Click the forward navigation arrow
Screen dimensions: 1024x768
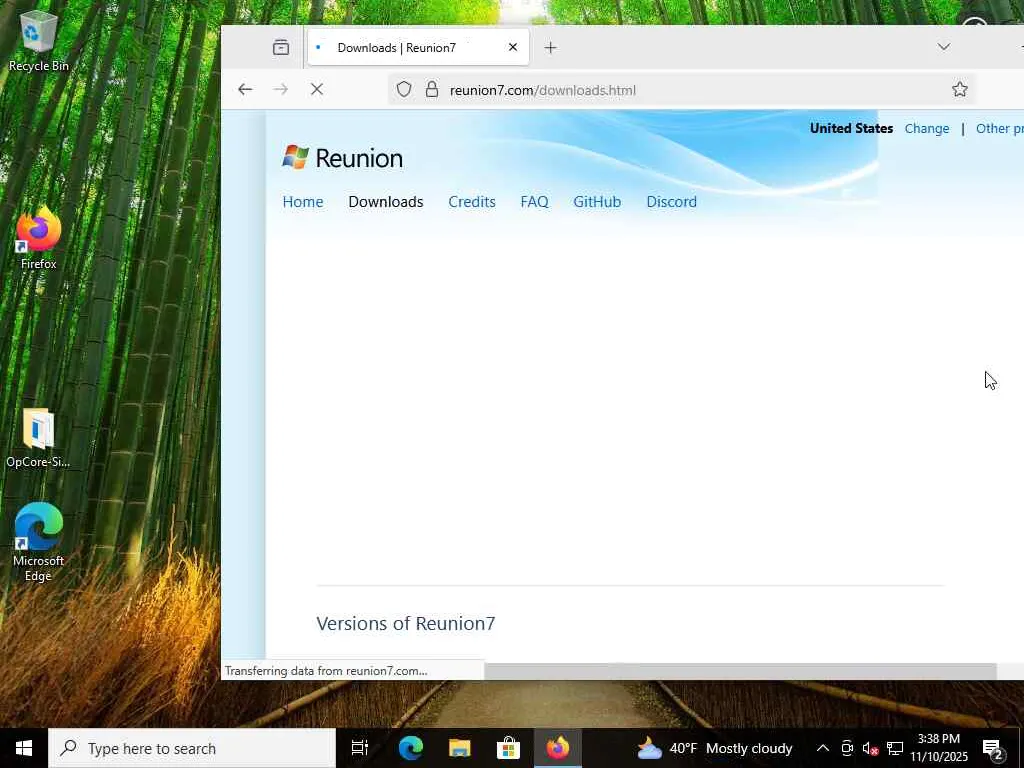point(281,89)
